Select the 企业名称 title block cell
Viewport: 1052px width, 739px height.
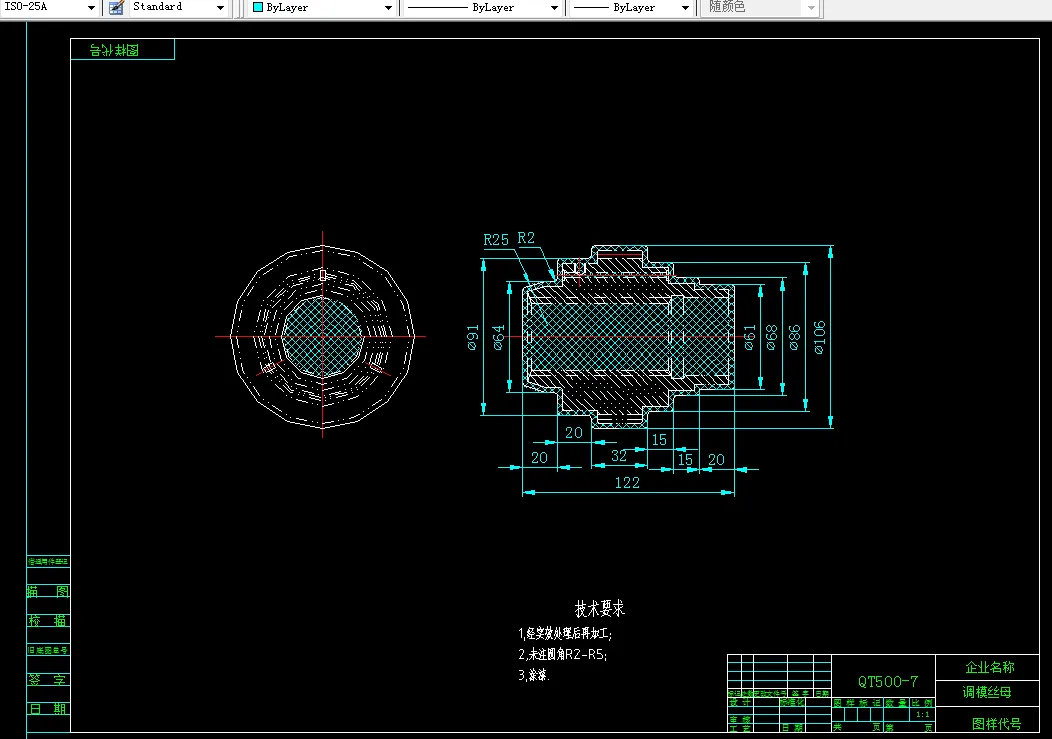tap(990, 667)
